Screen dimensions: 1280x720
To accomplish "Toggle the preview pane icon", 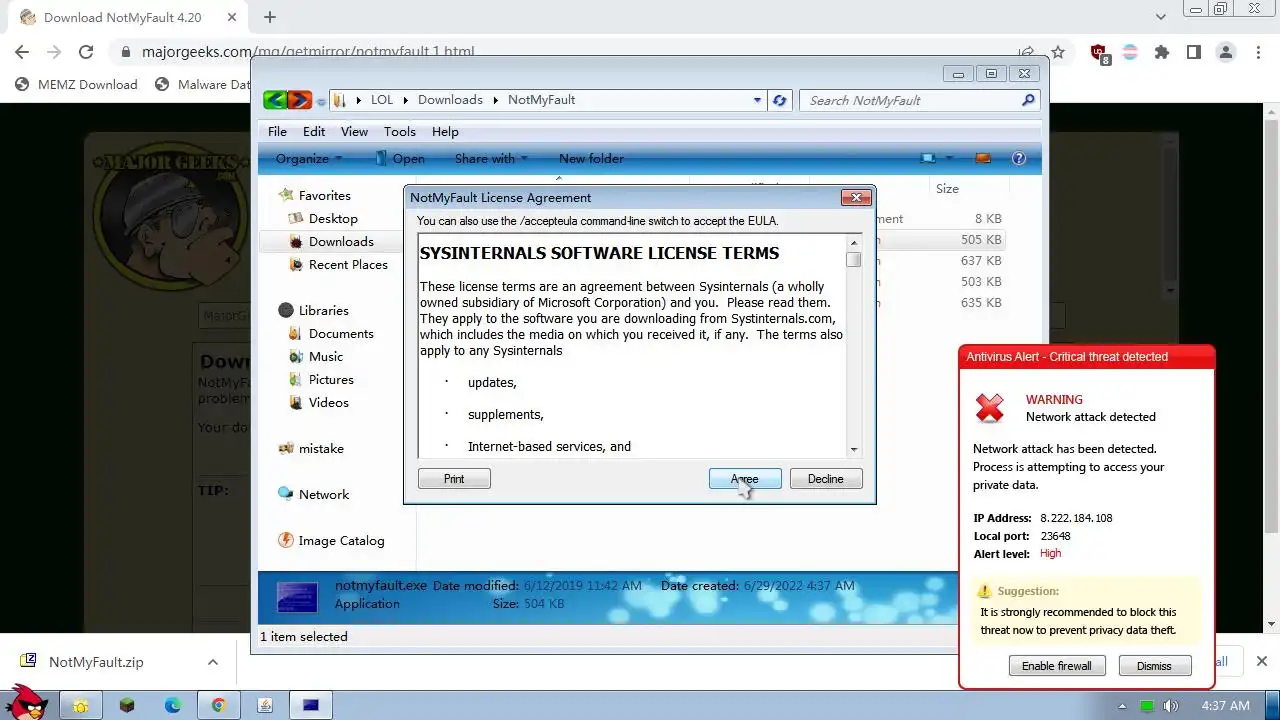I will [982, 158].
